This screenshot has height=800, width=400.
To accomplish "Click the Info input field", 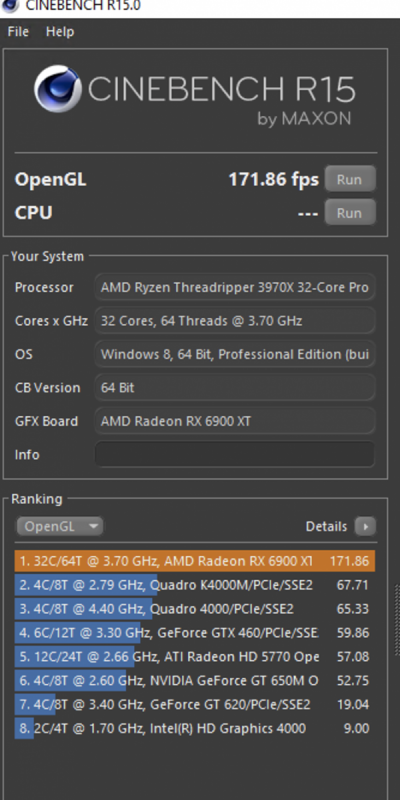I will click(235, 454).
